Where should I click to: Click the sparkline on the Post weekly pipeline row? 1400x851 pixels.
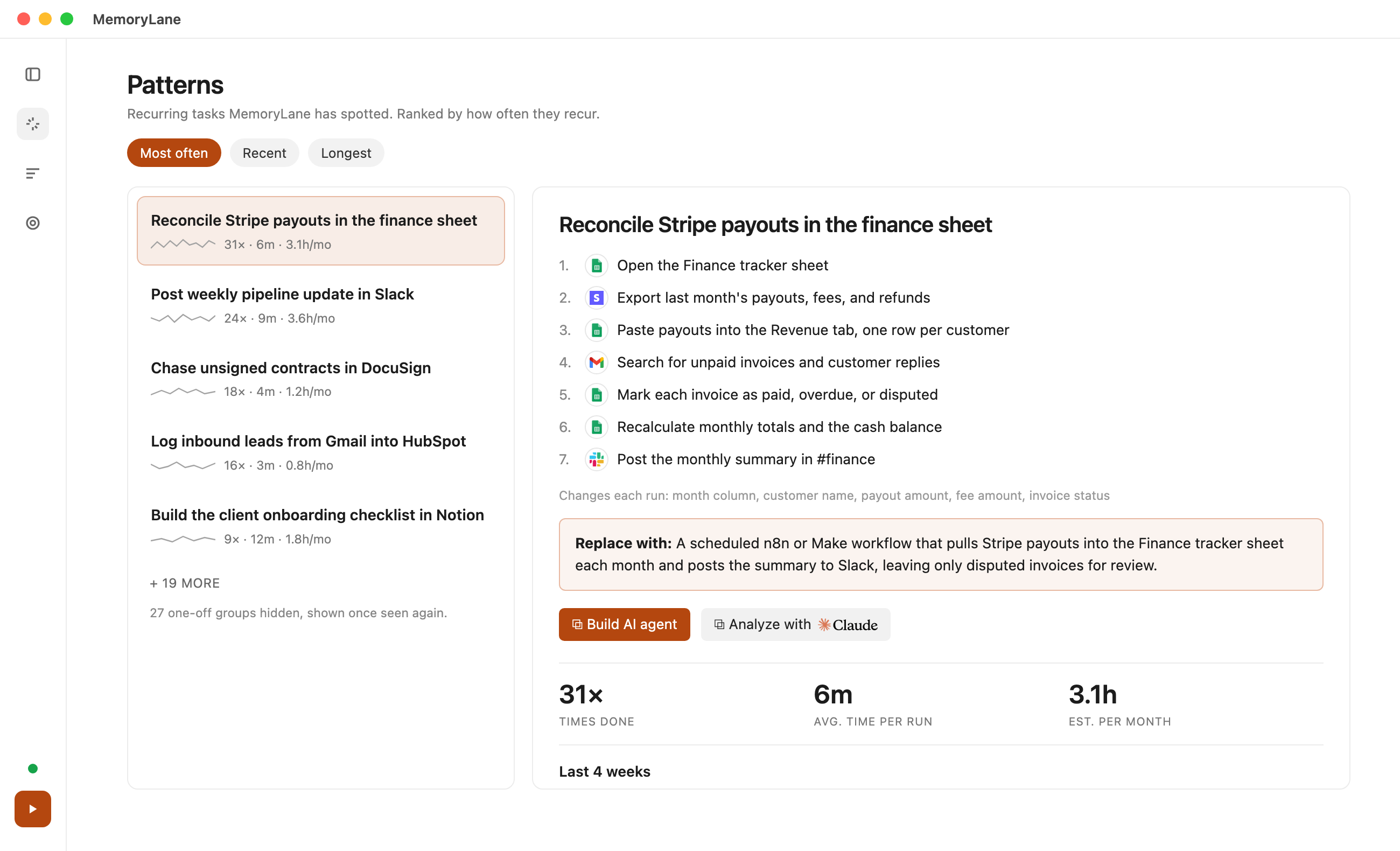[x=183, y=318]
